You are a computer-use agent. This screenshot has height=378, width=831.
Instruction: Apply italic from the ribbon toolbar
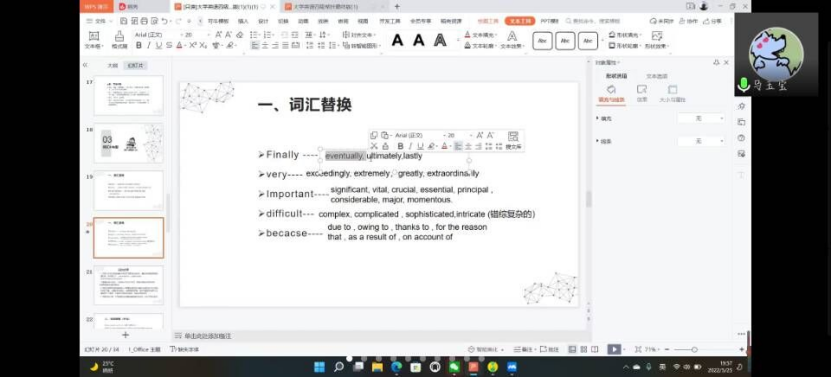click(149, 46)
